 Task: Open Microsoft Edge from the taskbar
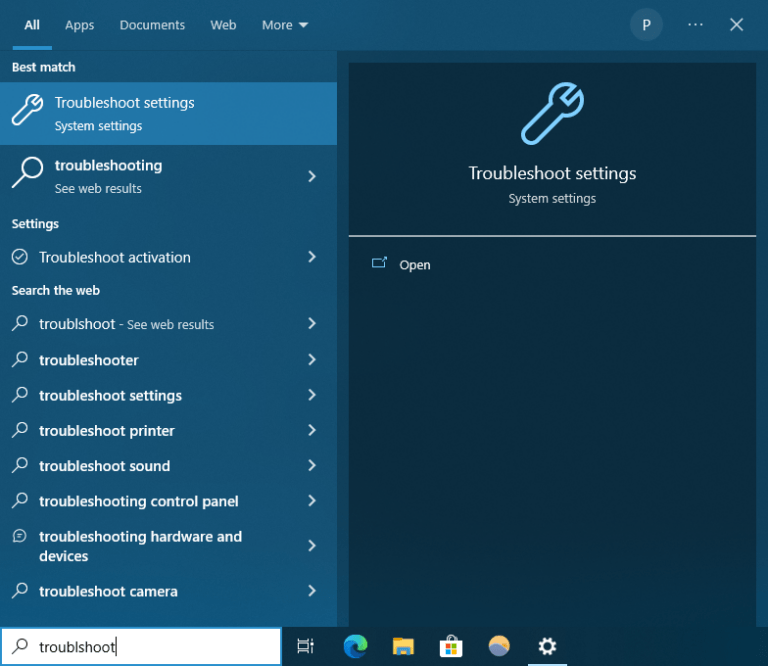point(355,646)
